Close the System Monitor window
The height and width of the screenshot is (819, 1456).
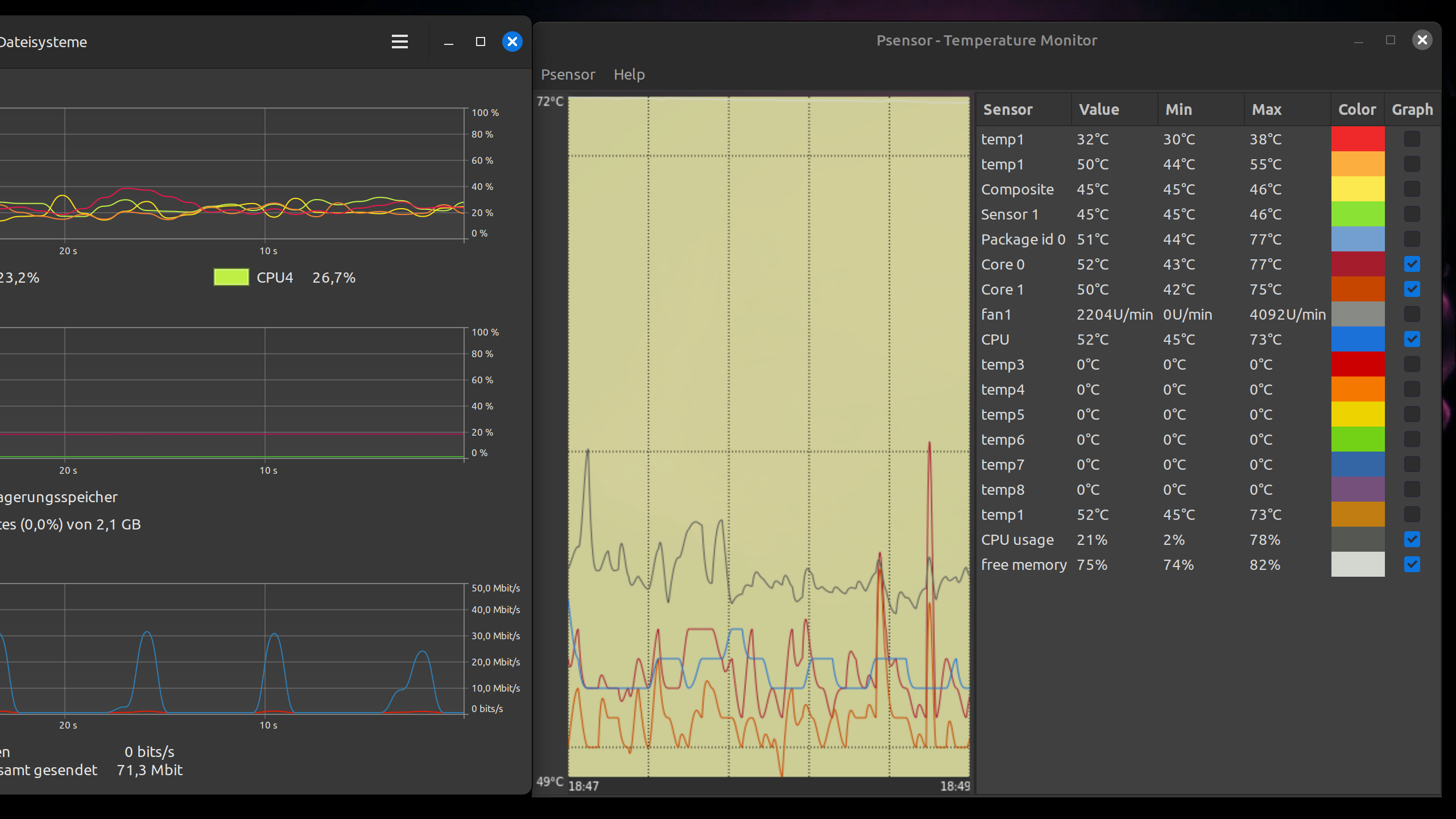pos(512,42)
